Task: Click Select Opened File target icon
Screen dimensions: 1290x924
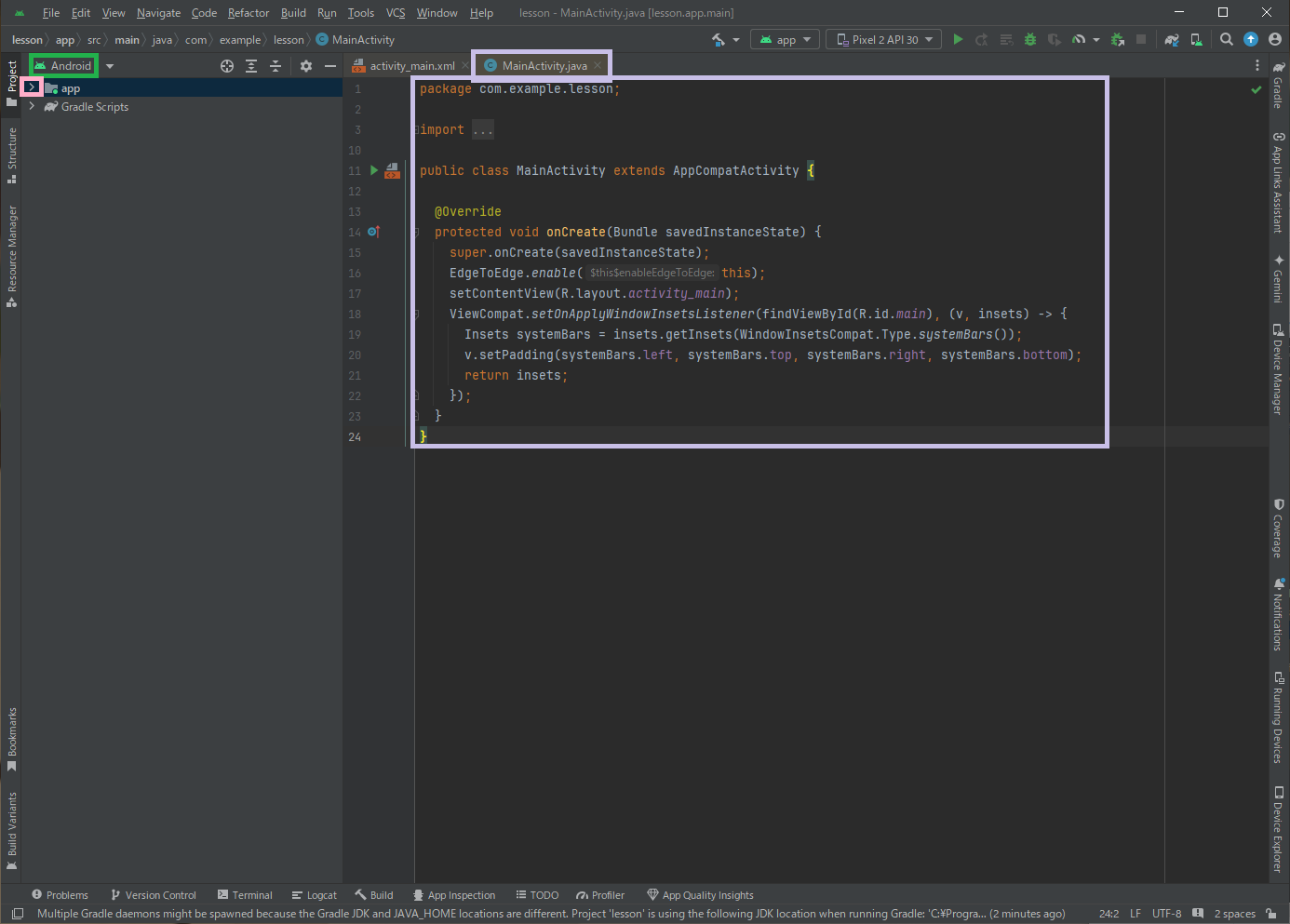Action: coord(227,66)
